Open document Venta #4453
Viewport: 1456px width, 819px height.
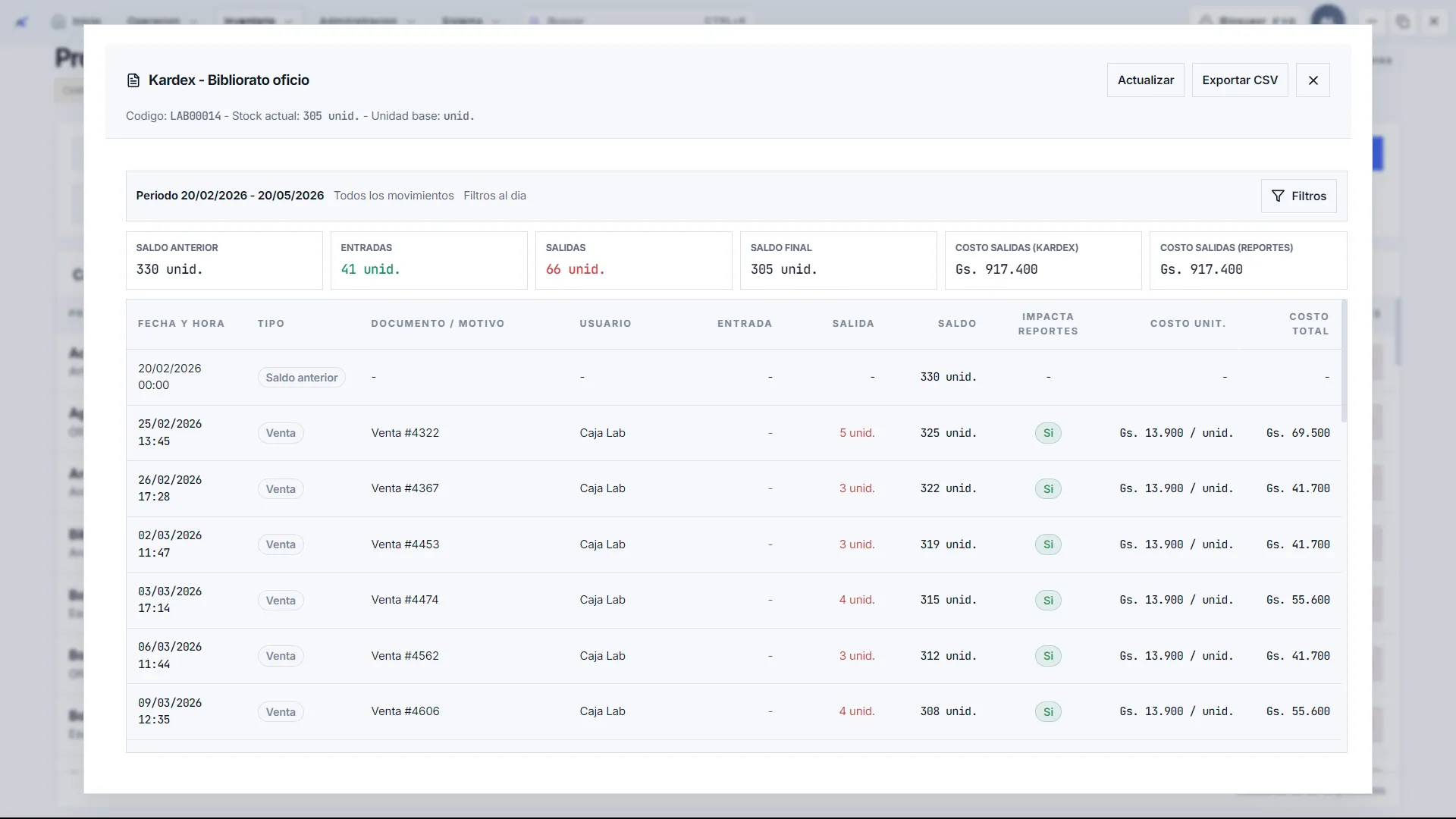pyautogui.click(x=405, y=544)
